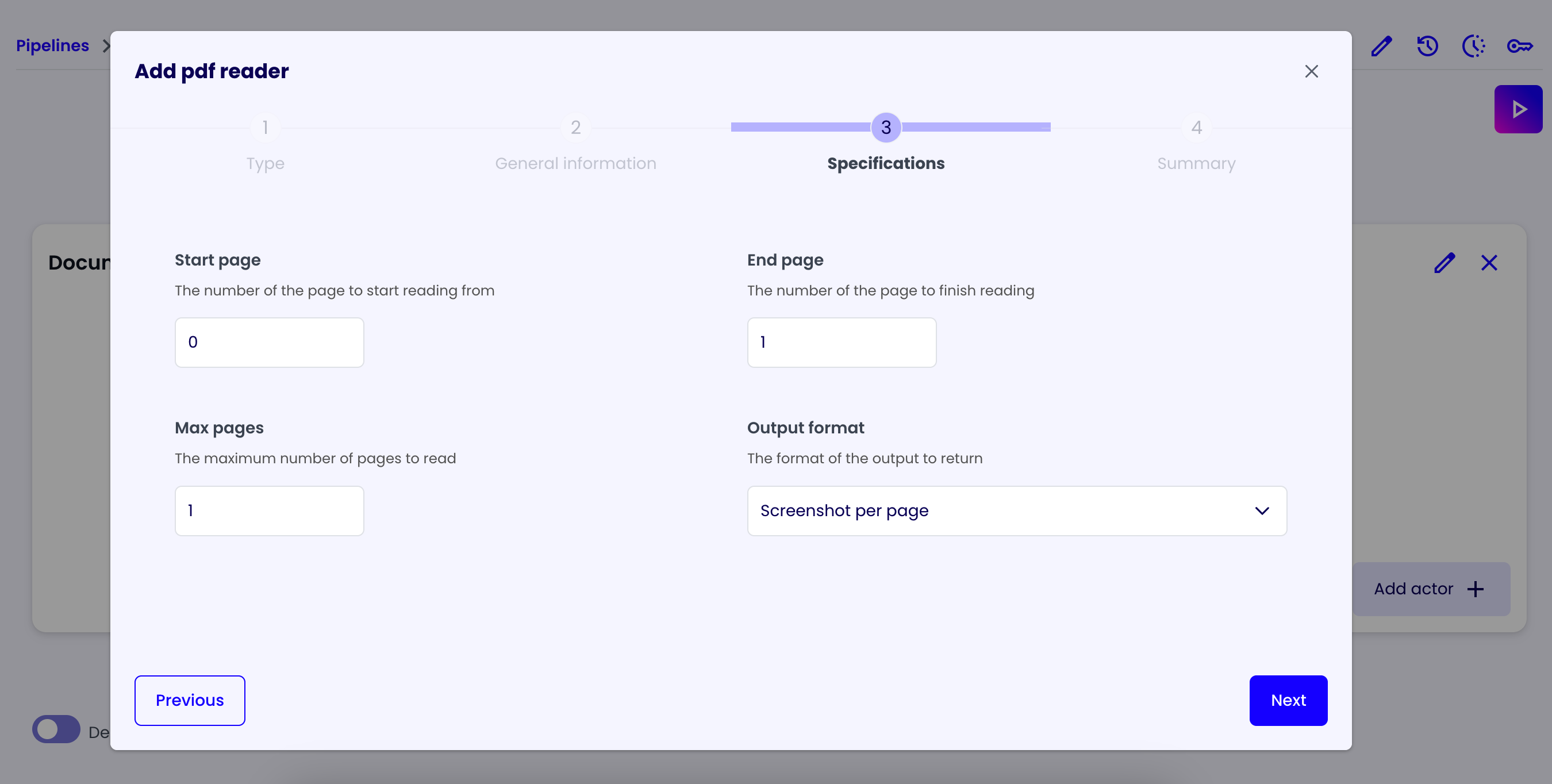Open the key credentials icon
Screen dimensions: 1552x784
click(1519, 46)
